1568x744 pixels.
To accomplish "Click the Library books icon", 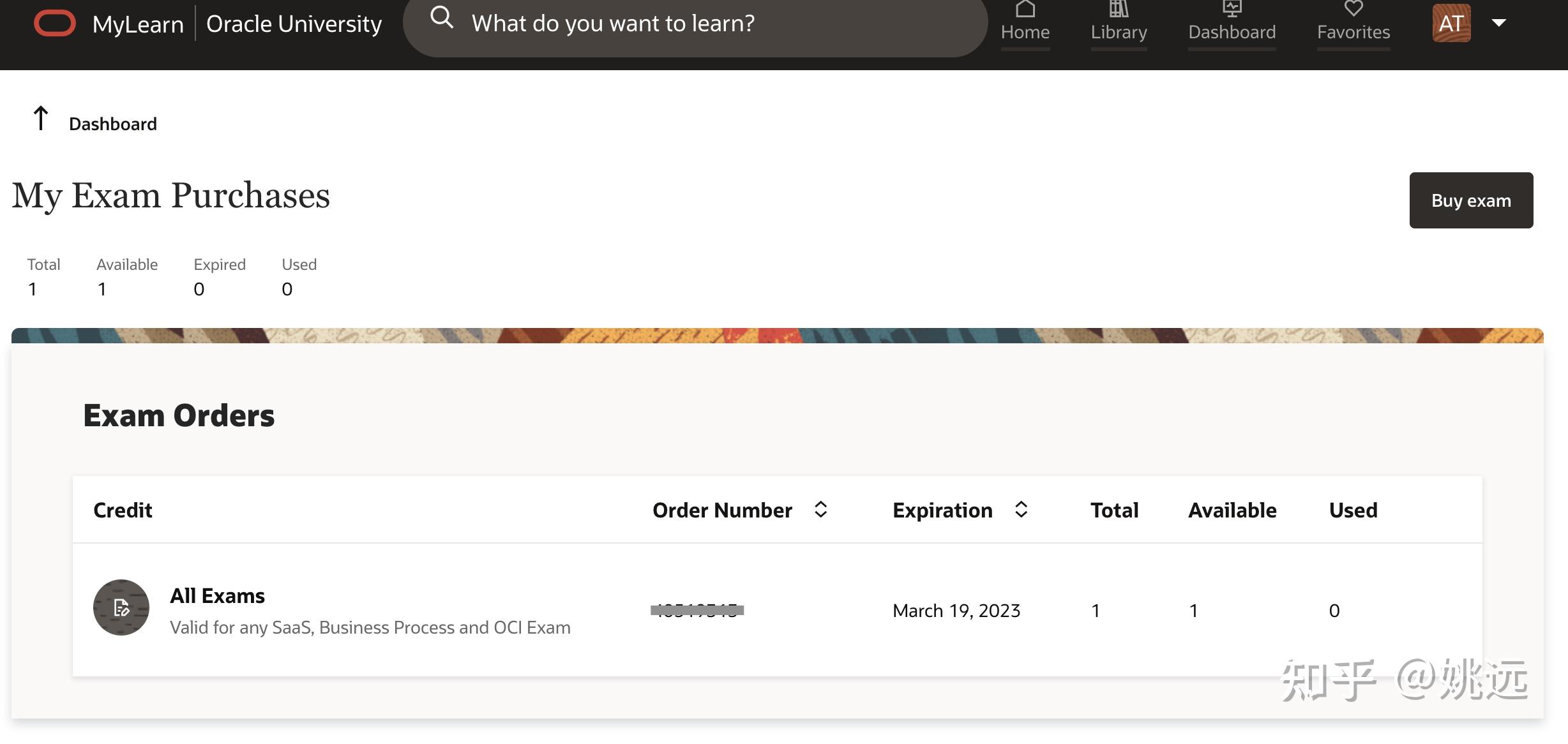I will click(x=1119, y=9).
